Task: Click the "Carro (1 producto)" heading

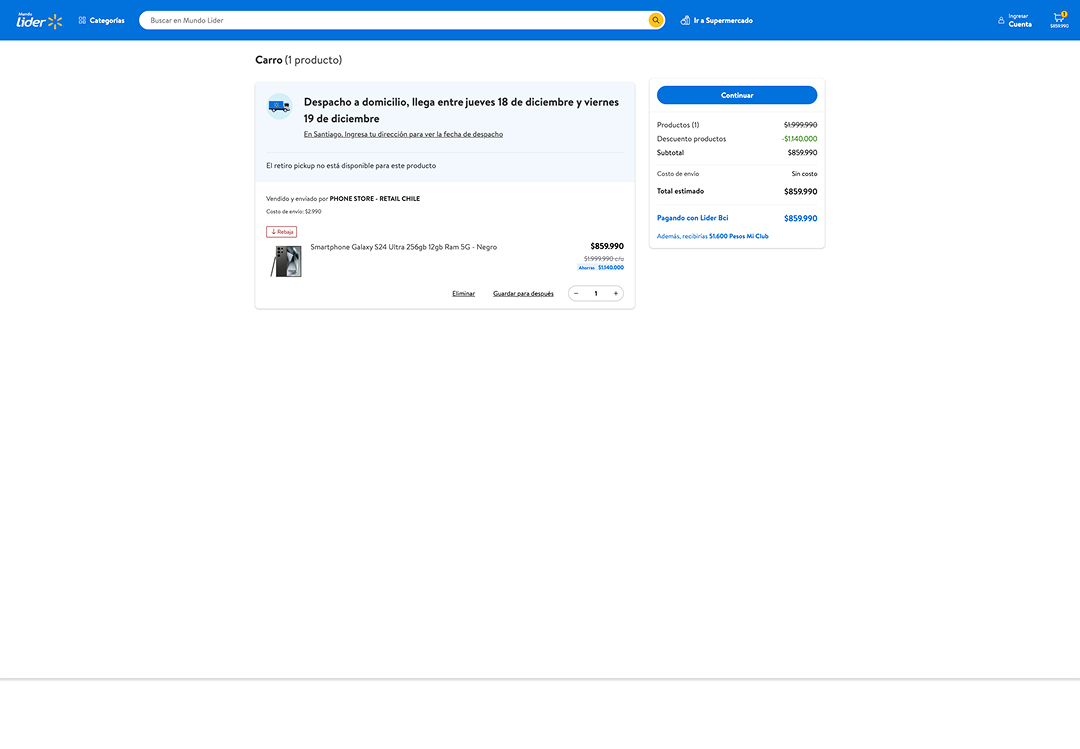Action: click(x=298, y=60)
